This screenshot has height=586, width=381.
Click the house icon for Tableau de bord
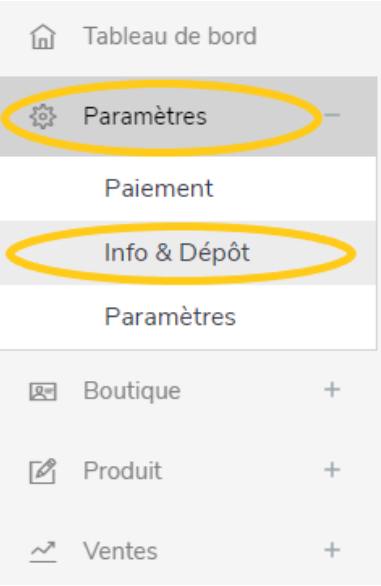tap(43, 37)
